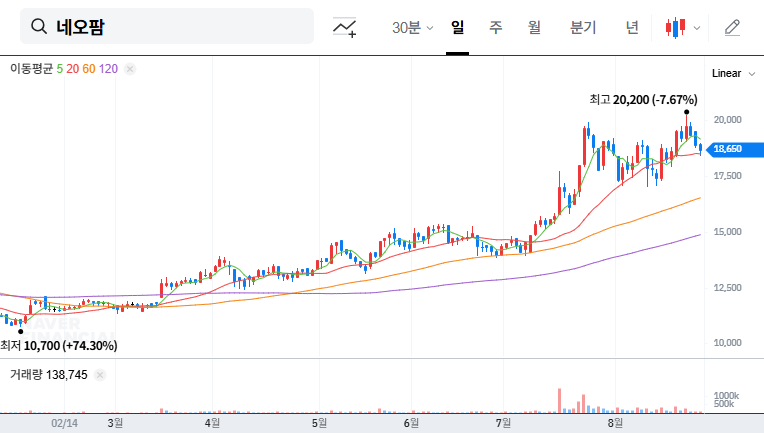Screen dimensions: 764x433
Task: Click the 4월 time axis label
Action: click(212, 423)
